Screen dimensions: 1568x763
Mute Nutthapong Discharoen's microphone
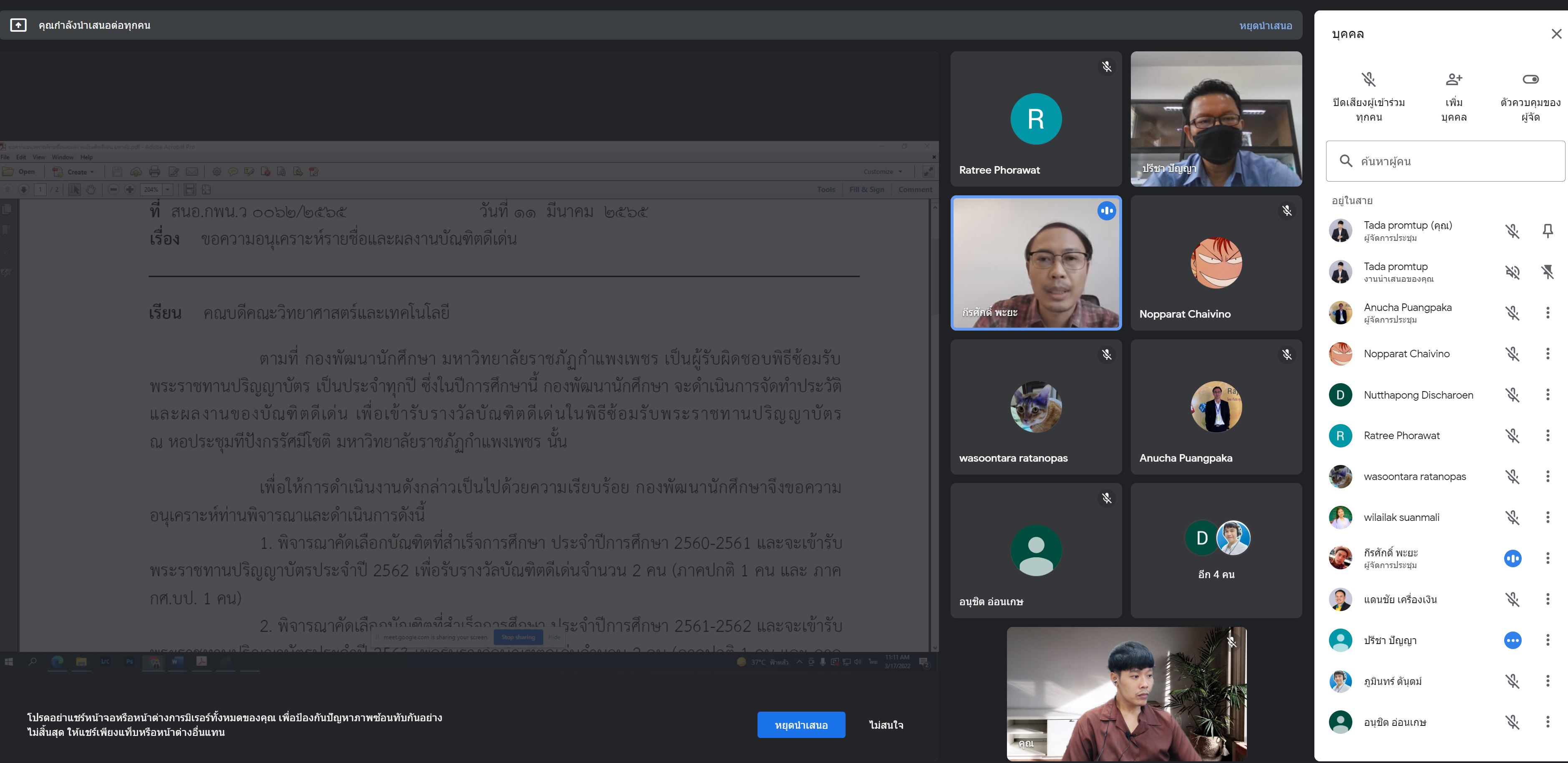point(1512,394)
